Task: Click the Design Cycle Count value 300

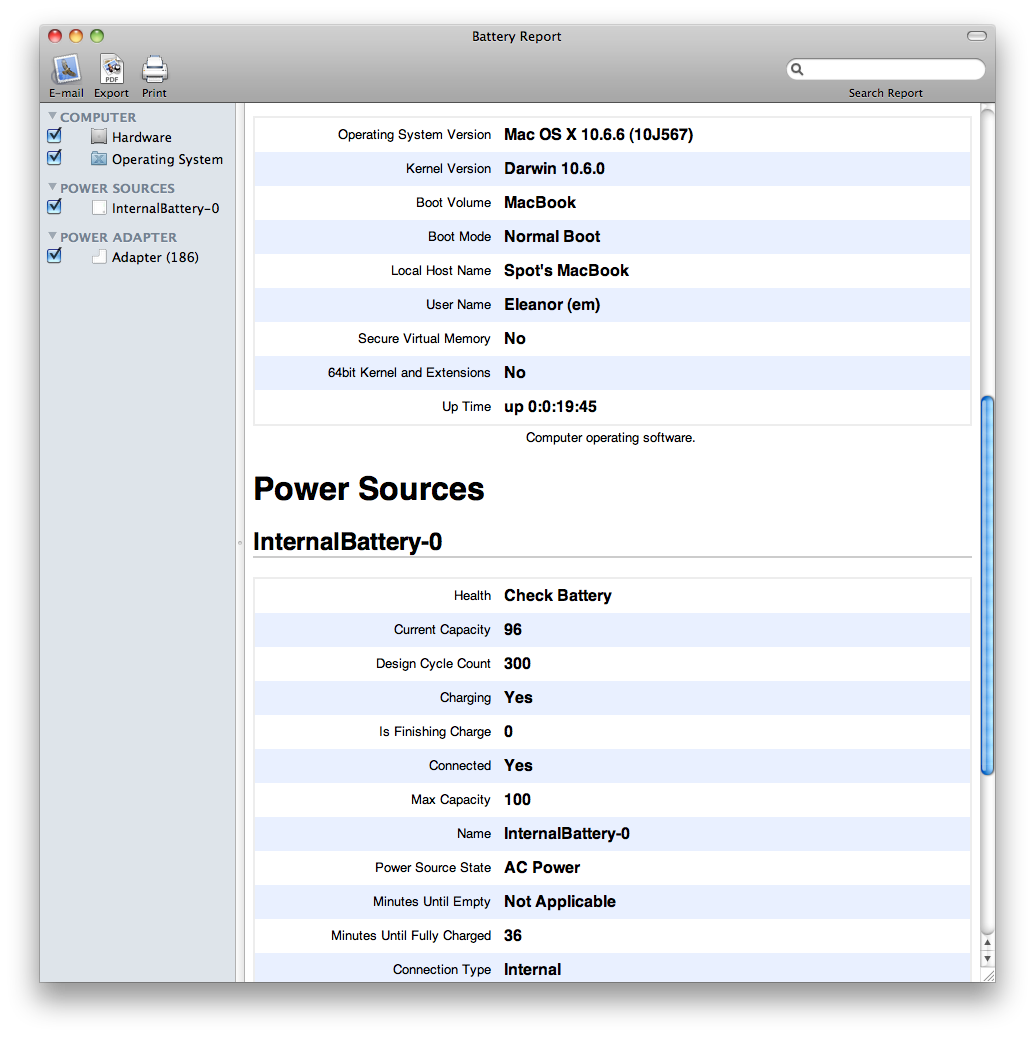Action: tap(517, 663)
